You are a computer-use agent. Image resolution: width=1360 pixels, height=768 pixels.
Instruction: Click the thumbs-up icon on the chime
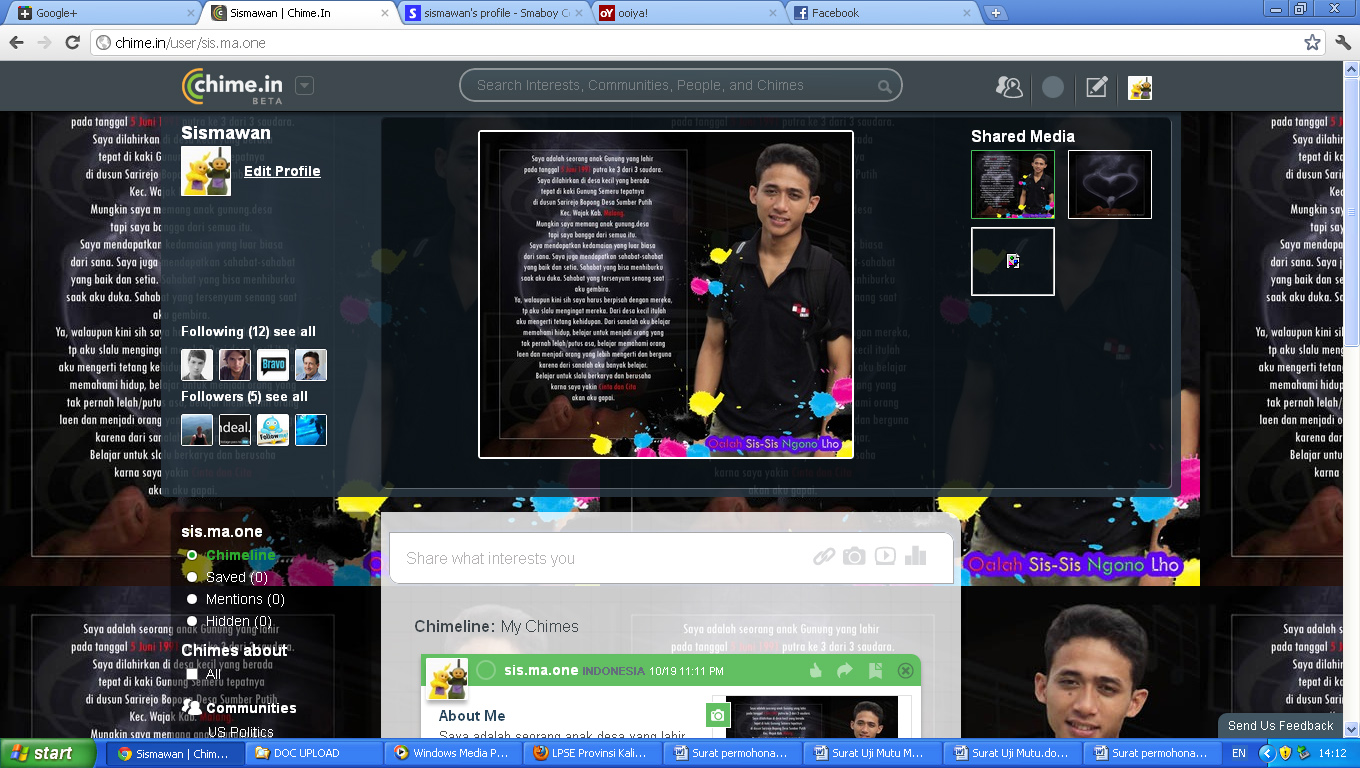[x=815, y=670]
